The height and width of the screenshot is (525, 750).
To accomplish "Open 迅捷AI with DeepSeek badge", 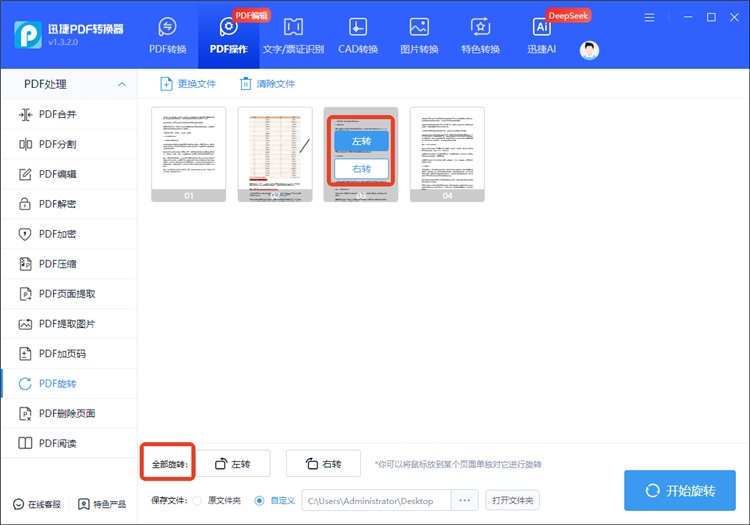I will (x=541, y=35).
